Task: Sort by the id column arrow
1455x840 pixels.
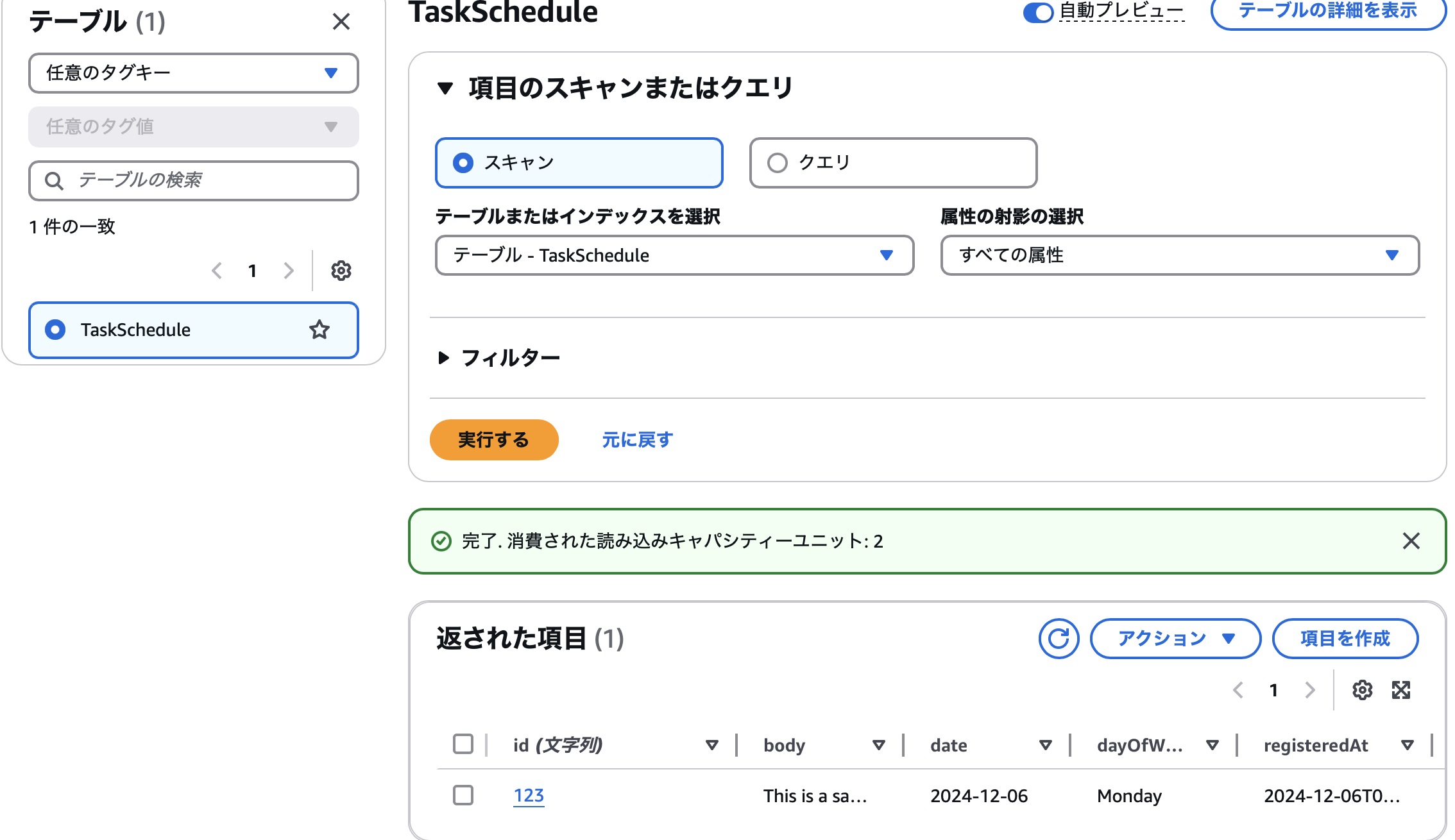Action: (x=711, y=745)
